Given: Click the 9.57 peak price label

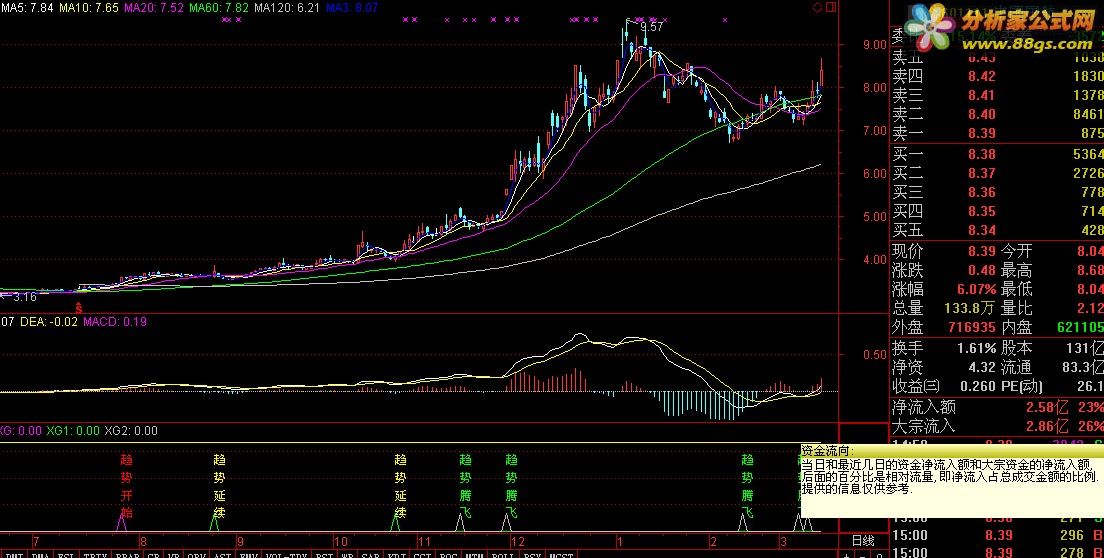Looking at the screenshot, I should click(x=652, y=27).
